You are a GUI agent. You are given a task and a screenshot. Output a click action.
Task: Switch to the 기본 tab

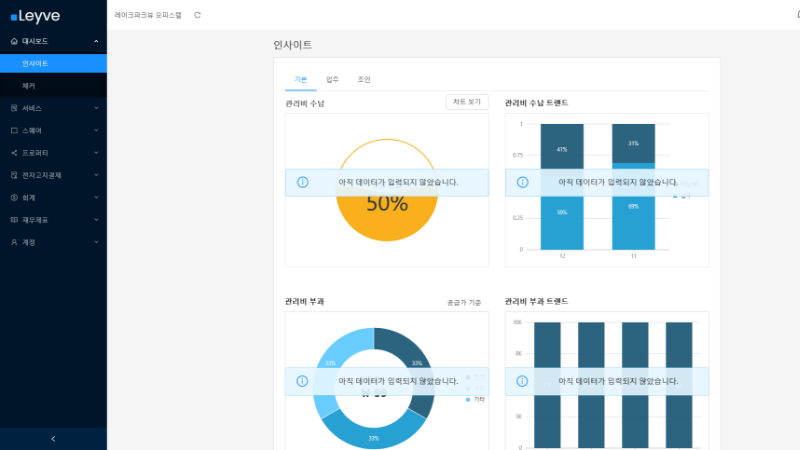click(x=301, y=80)
